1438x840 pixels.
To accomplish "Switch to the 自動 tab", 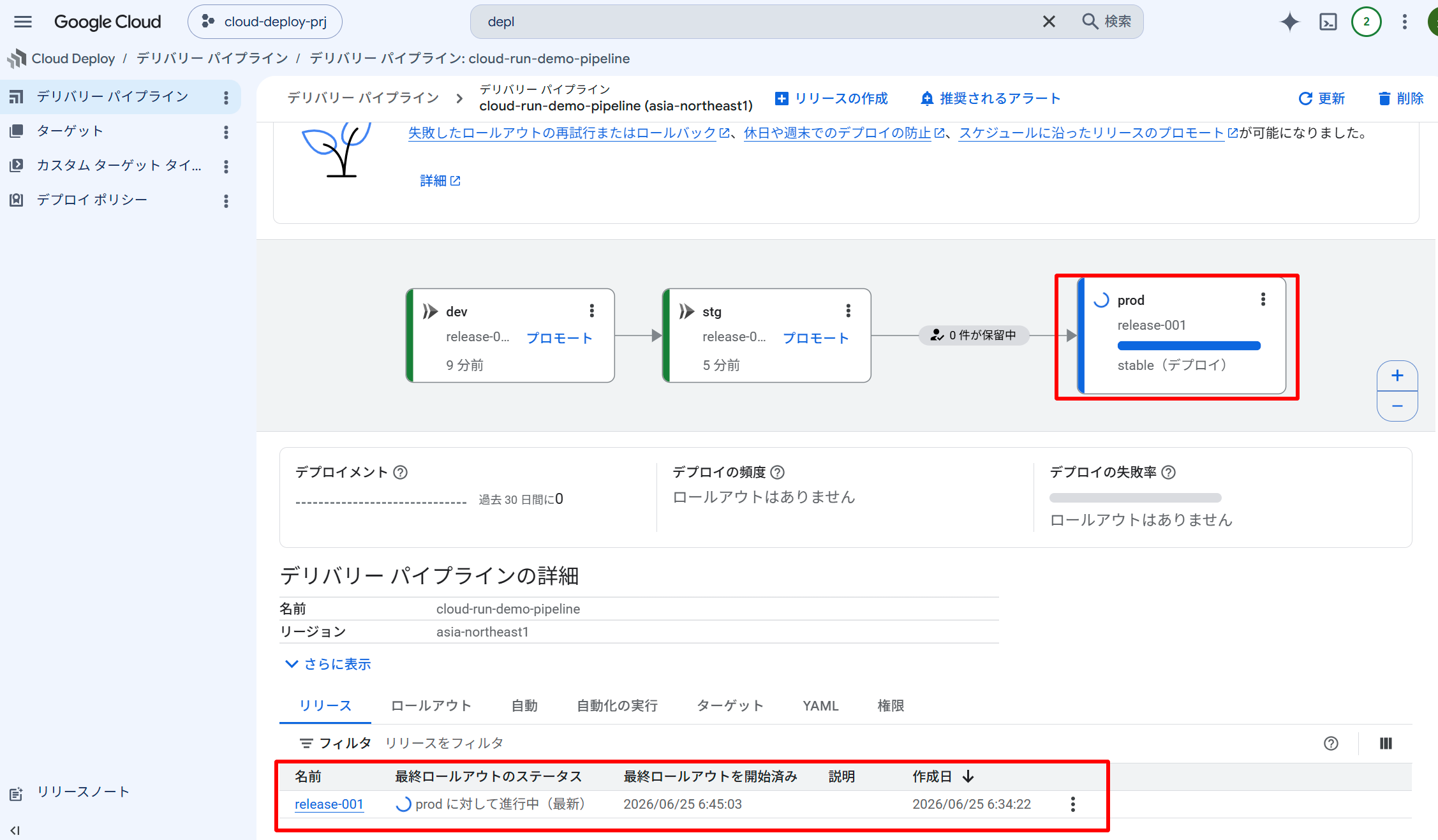I will coord(524,706).
